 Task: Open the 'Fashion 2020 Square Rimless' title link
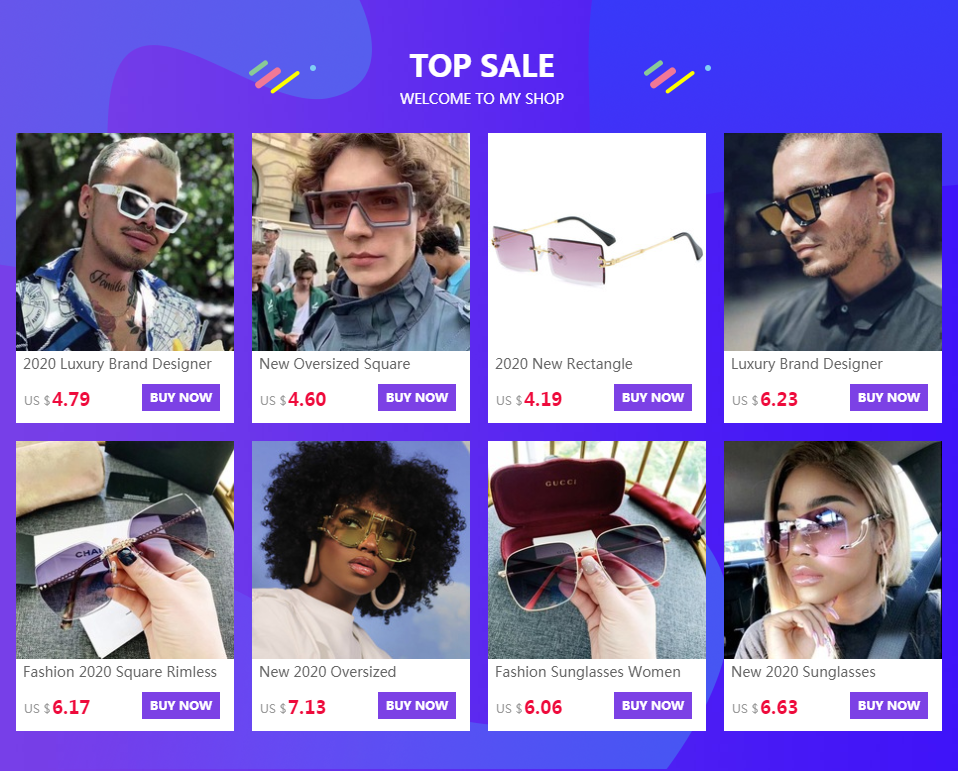120,672
